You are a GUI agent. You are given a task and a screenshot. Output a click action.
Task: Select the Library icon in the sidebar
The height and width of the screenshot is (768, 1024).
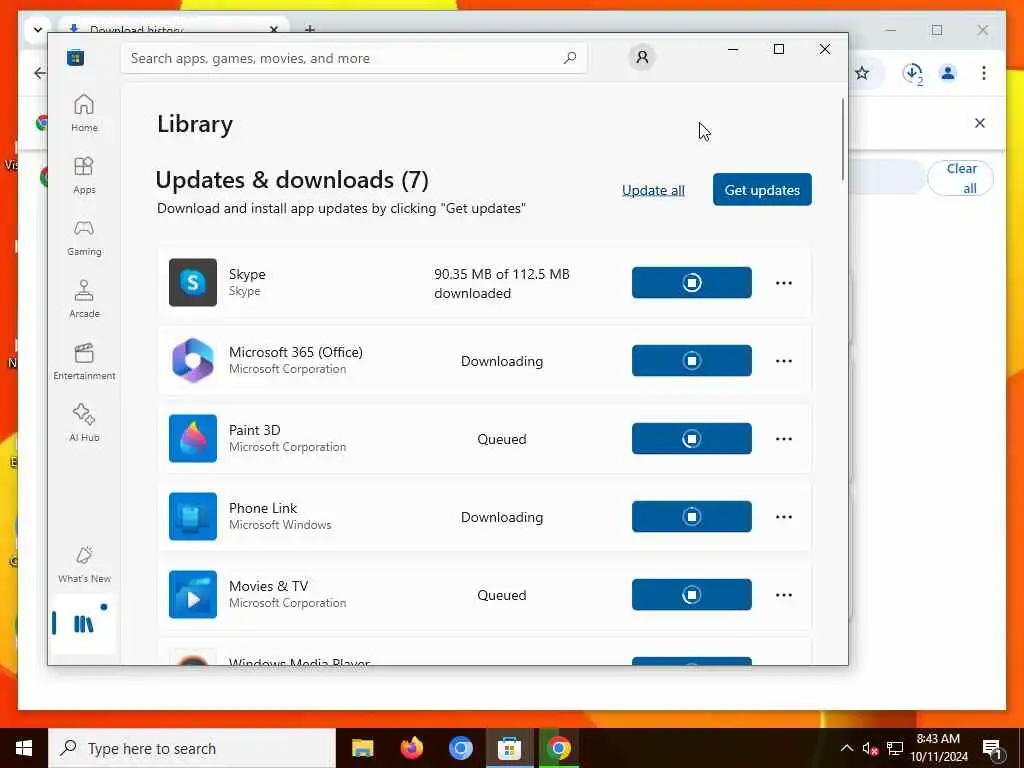tap(84, 624)
